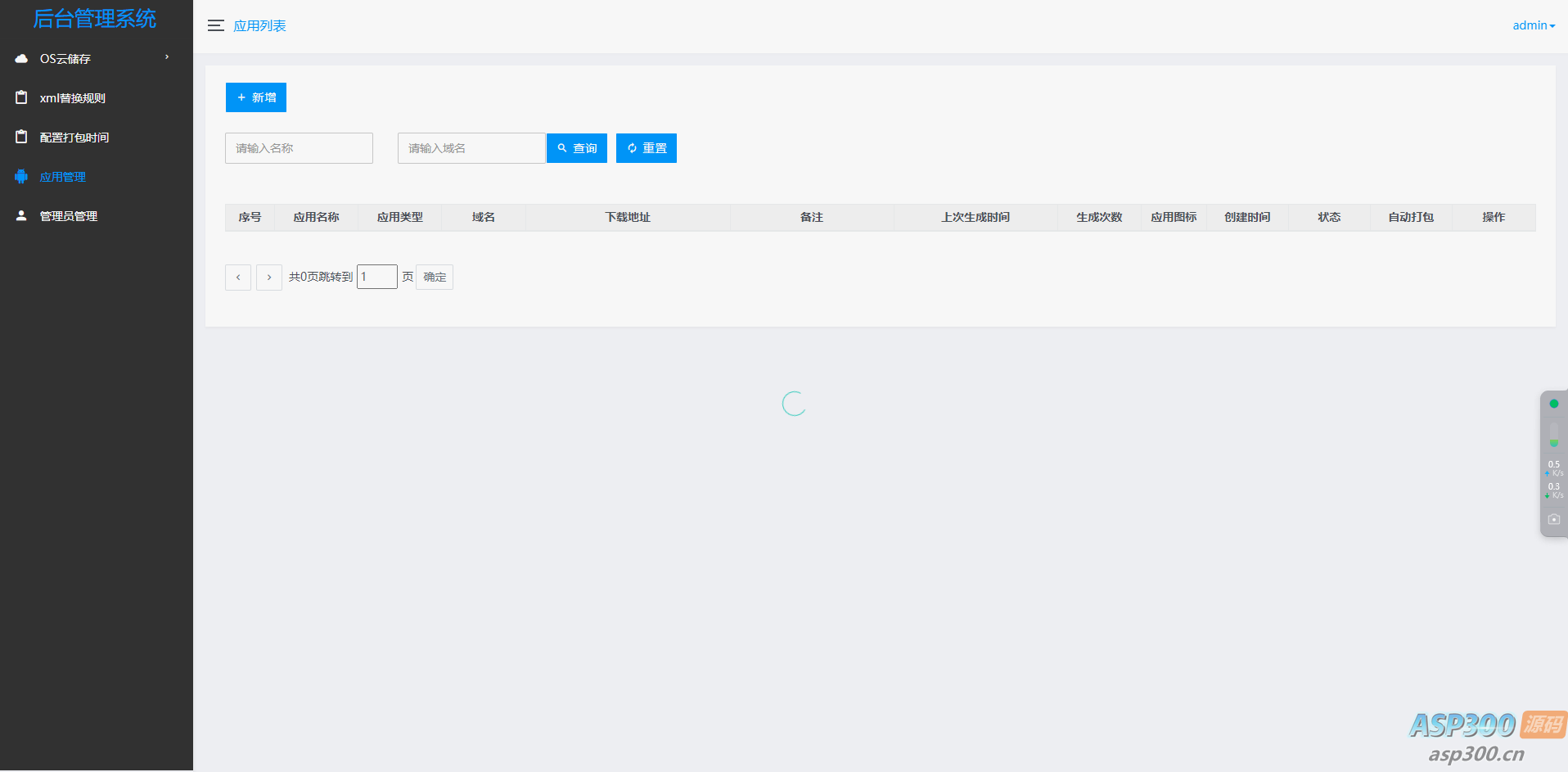This screenshot has height=772, width=1568.
Task: Click the 应用类型 column header
Action: (x=399, y=217)
